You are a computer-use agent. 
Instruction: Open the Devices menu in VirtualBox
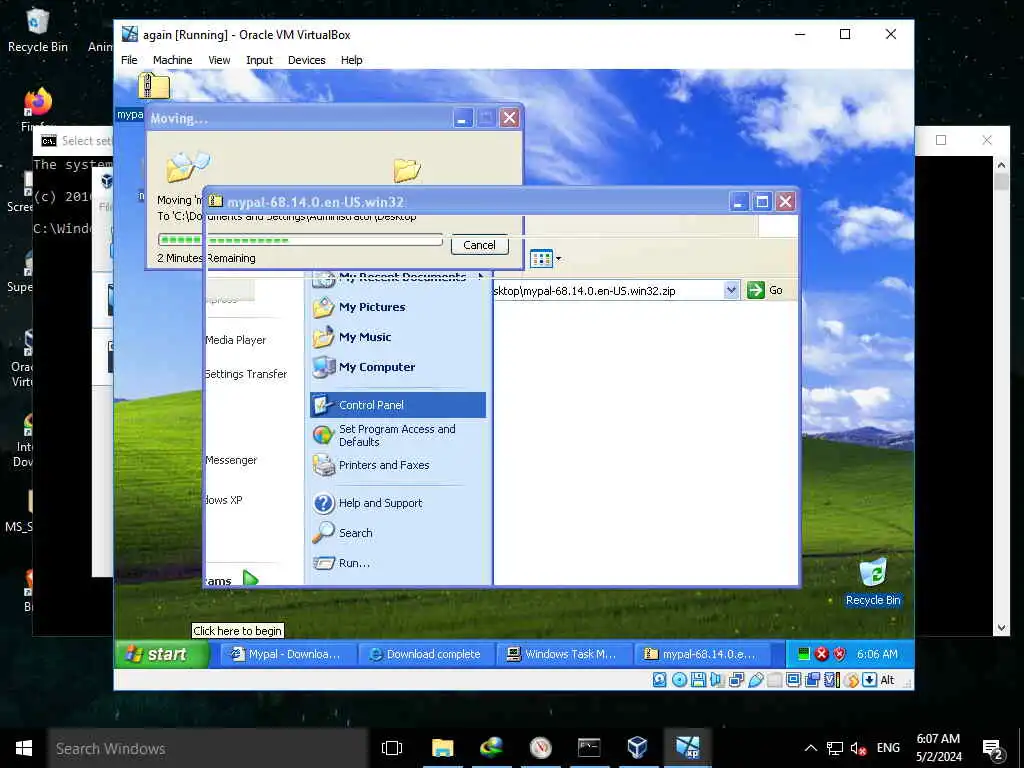[x=306, y=60]
